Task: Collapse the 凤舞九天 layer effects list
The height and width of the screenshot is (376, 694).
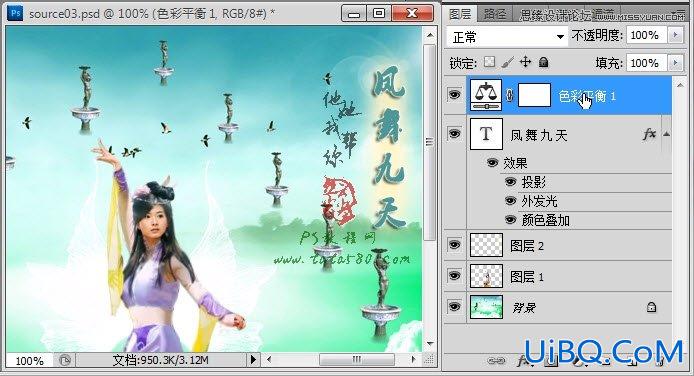Action: 667,134
